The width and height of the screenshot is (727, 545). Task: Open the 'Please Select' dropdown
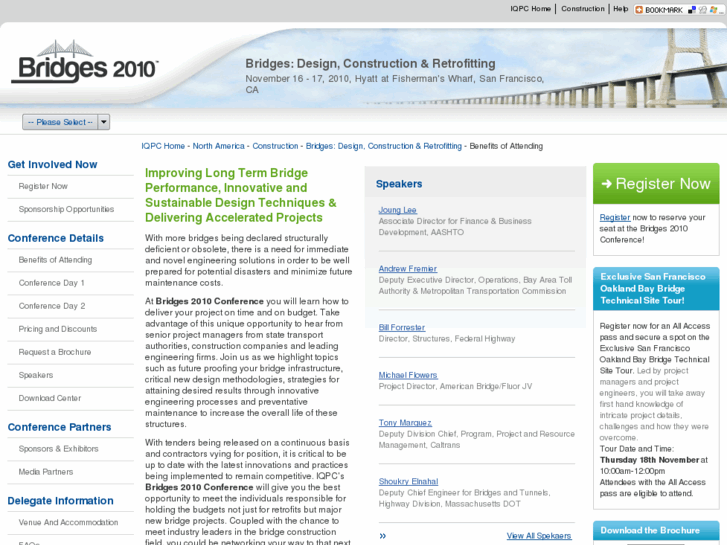66,122
